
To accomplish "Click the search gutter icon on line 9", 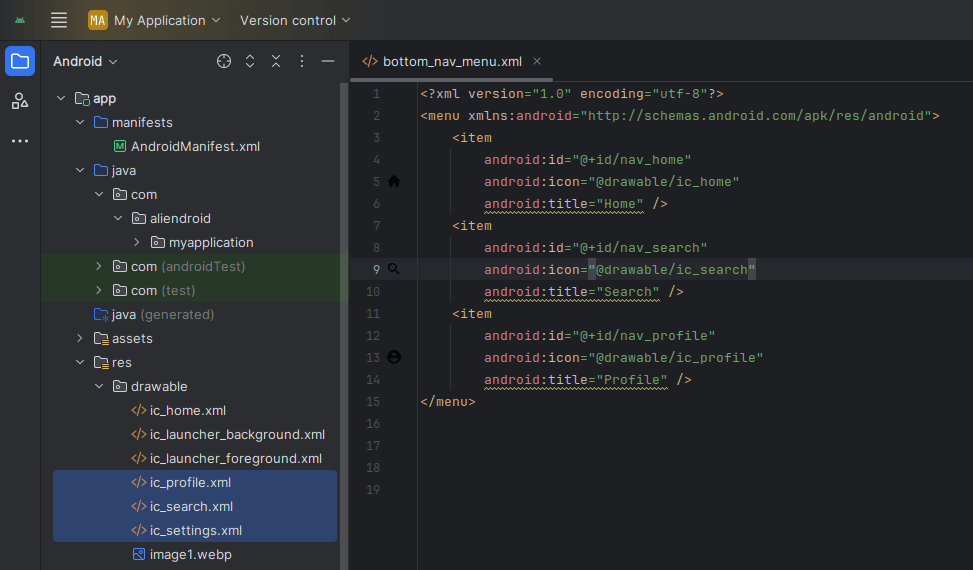I will (x=393, y=269).
